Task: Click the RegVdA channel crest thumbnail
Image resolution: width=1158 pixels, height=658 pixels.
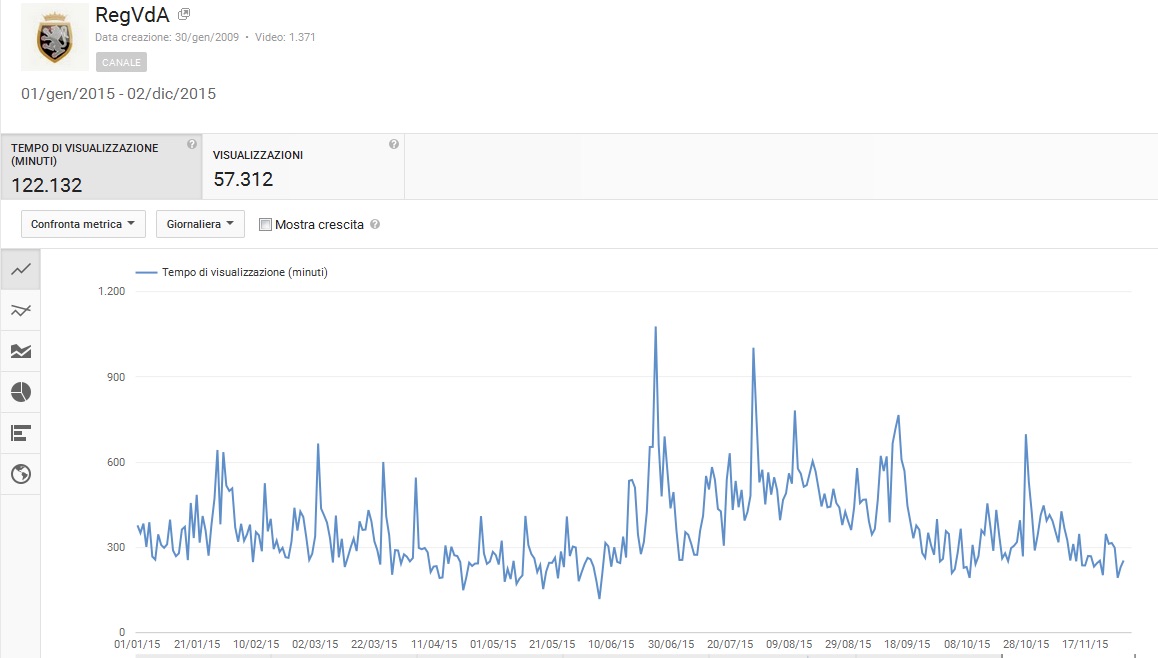Action: 55,38
